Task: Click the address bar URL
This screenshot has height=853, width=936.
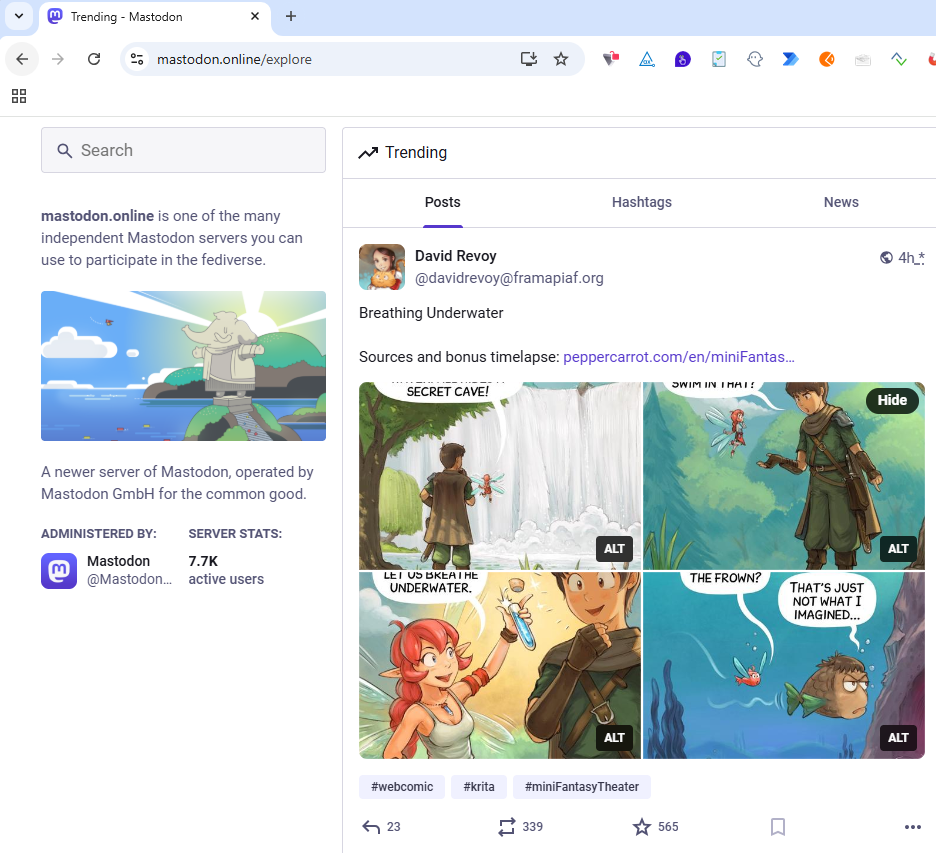Action: click(x=234, y=59)
